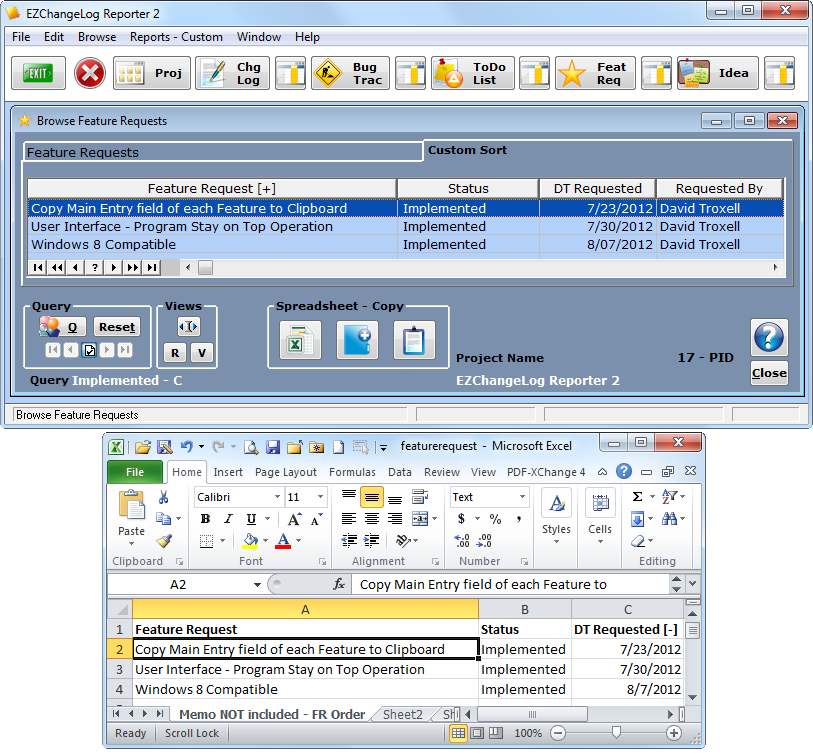Viewport: 813px width, 754px height.
Task: Click the Excel zoom slider handle
Action: point(616,732)
